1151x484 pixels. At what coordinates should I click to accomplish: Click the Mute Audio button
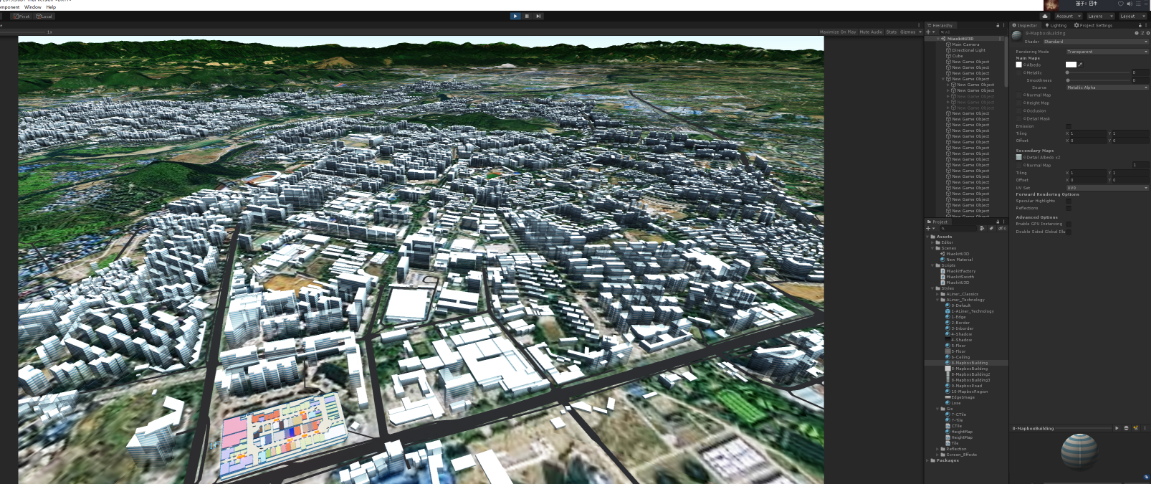(870, 32)
